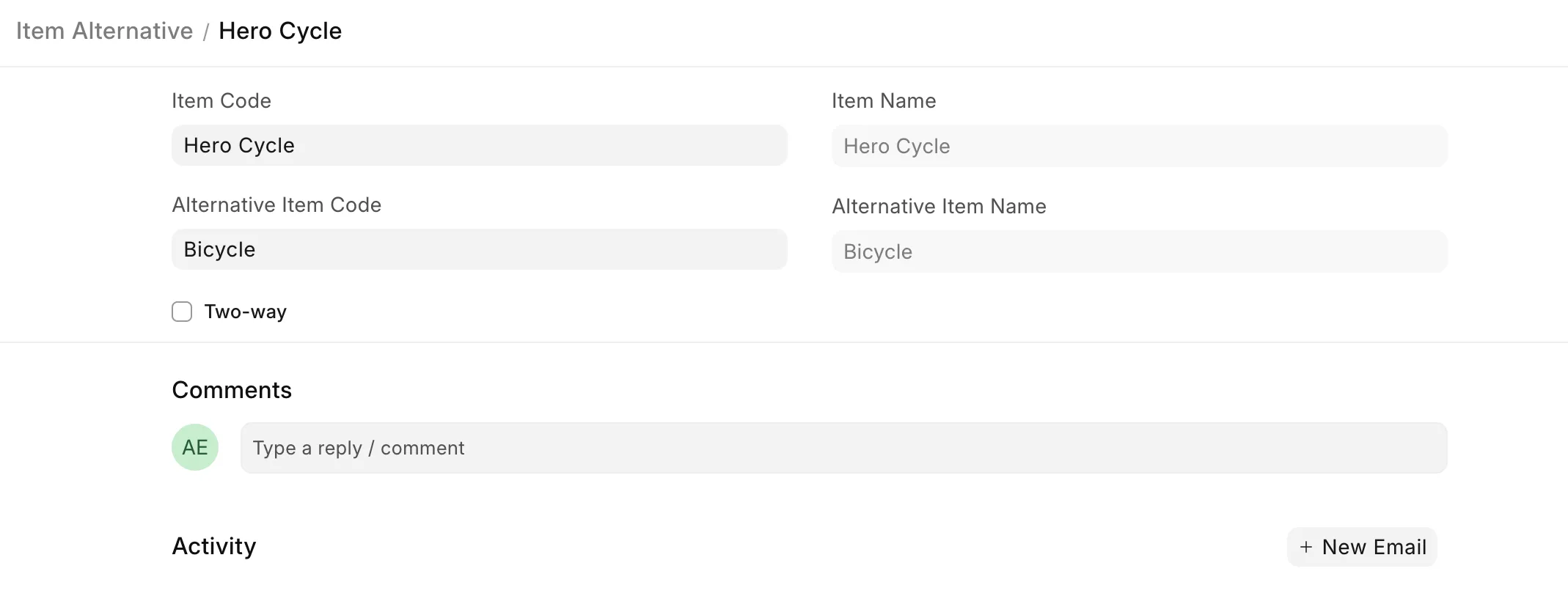Focus the reply / comment box
Viewport: 1568px width, 607px height.
tap(843, 448)
